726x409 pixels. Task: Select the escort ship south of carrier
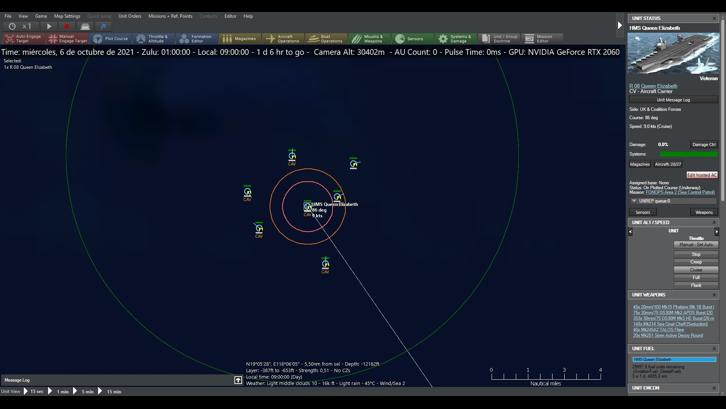pyautogui.click(x=325, y=264)
